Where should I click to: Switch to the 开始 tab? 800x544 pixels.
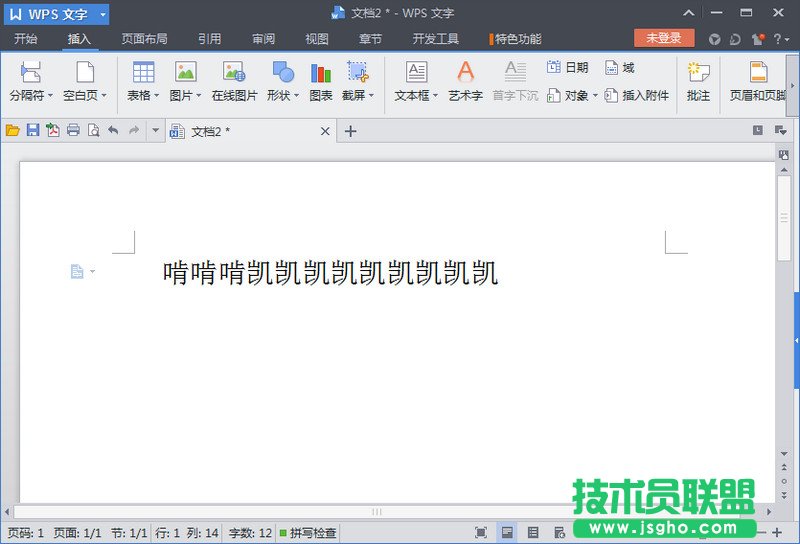[x=26, y=39]
